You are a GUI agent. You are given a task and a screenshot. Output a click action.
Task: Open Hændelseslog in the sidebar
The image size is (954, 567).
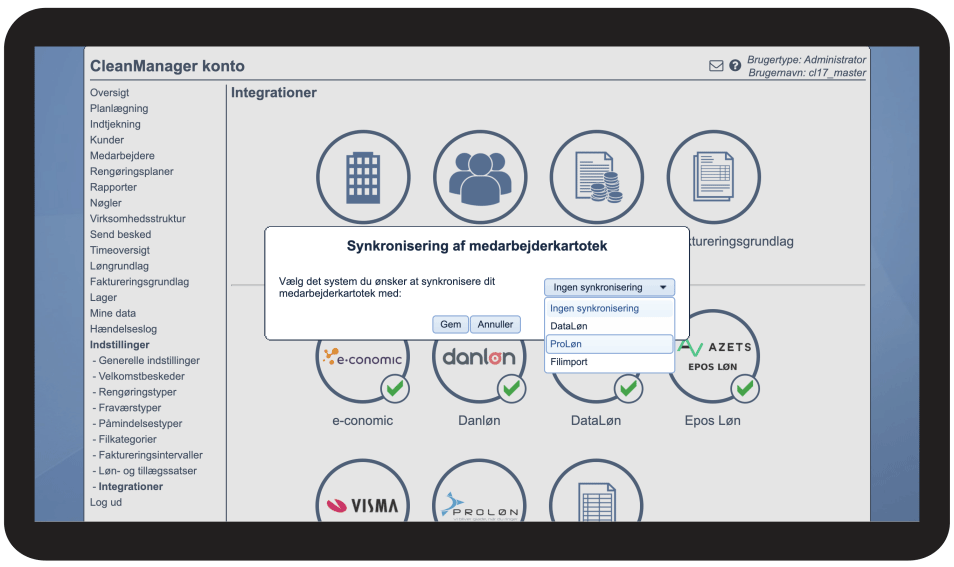tap(124, 329)
